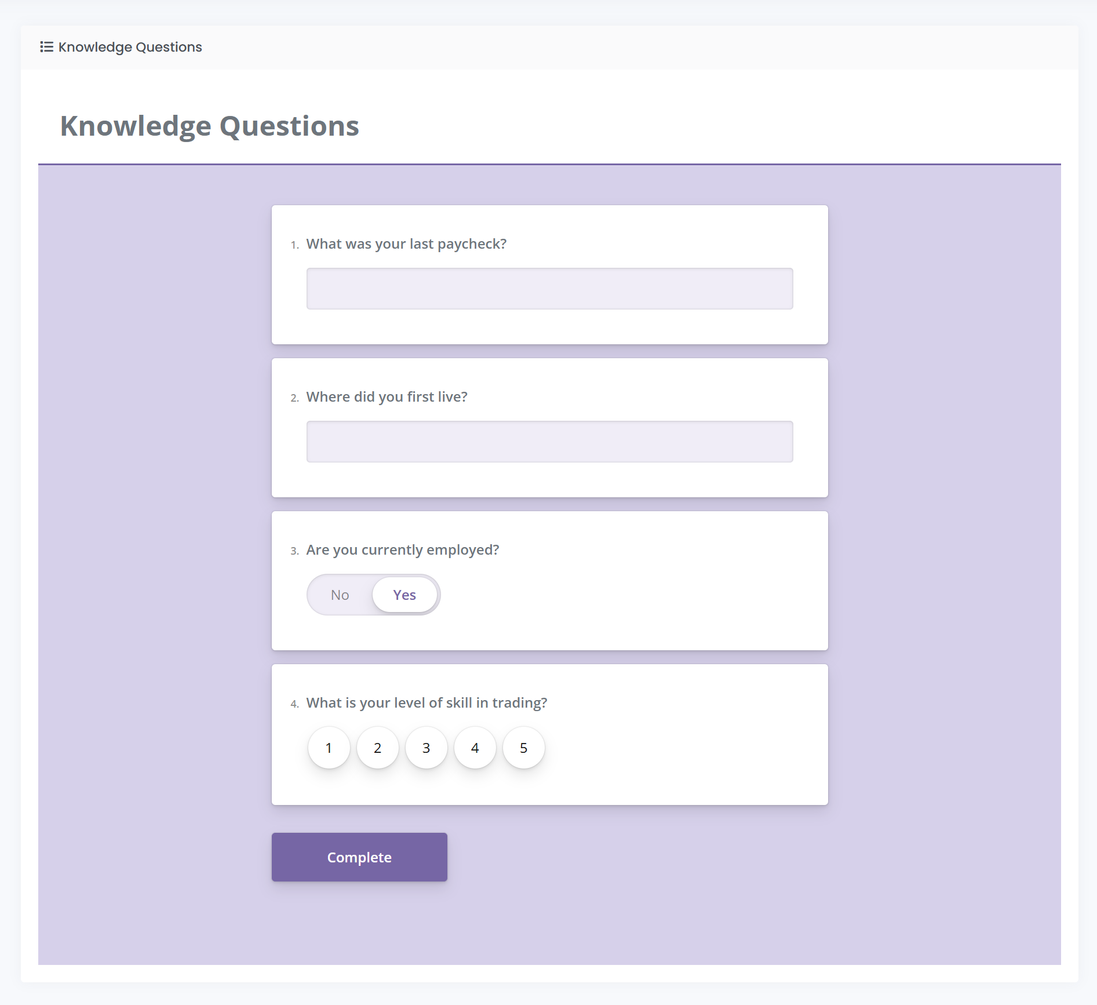Switch employment answer to No

point(340,595)
